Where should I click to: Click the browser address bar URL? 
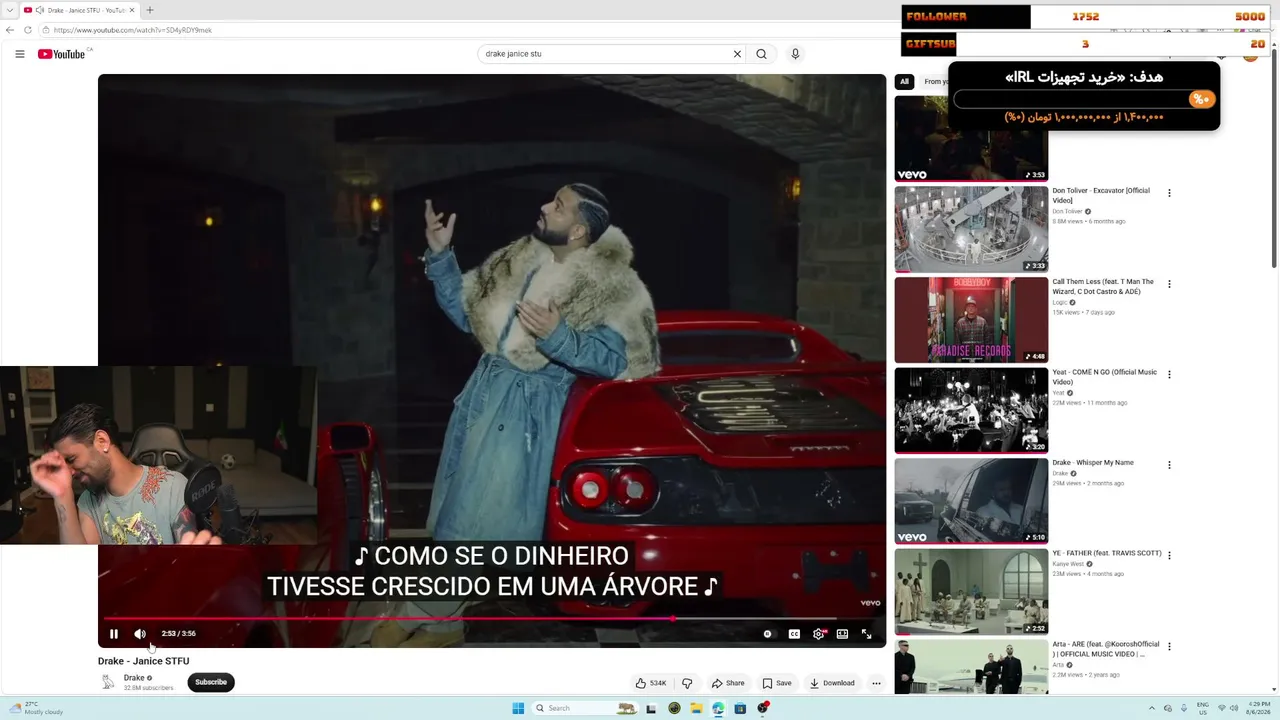[133, 30]
